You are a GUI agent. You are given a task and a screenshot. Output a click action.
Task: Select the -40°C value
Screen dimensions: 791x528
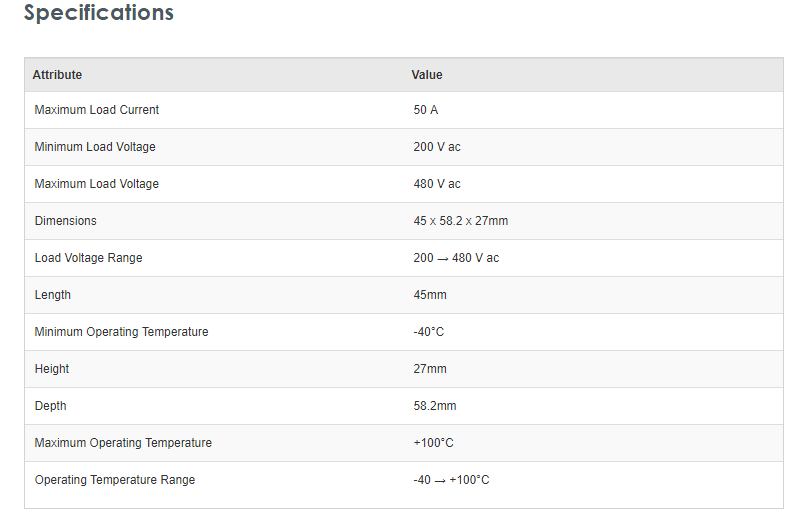pos(428,332)
